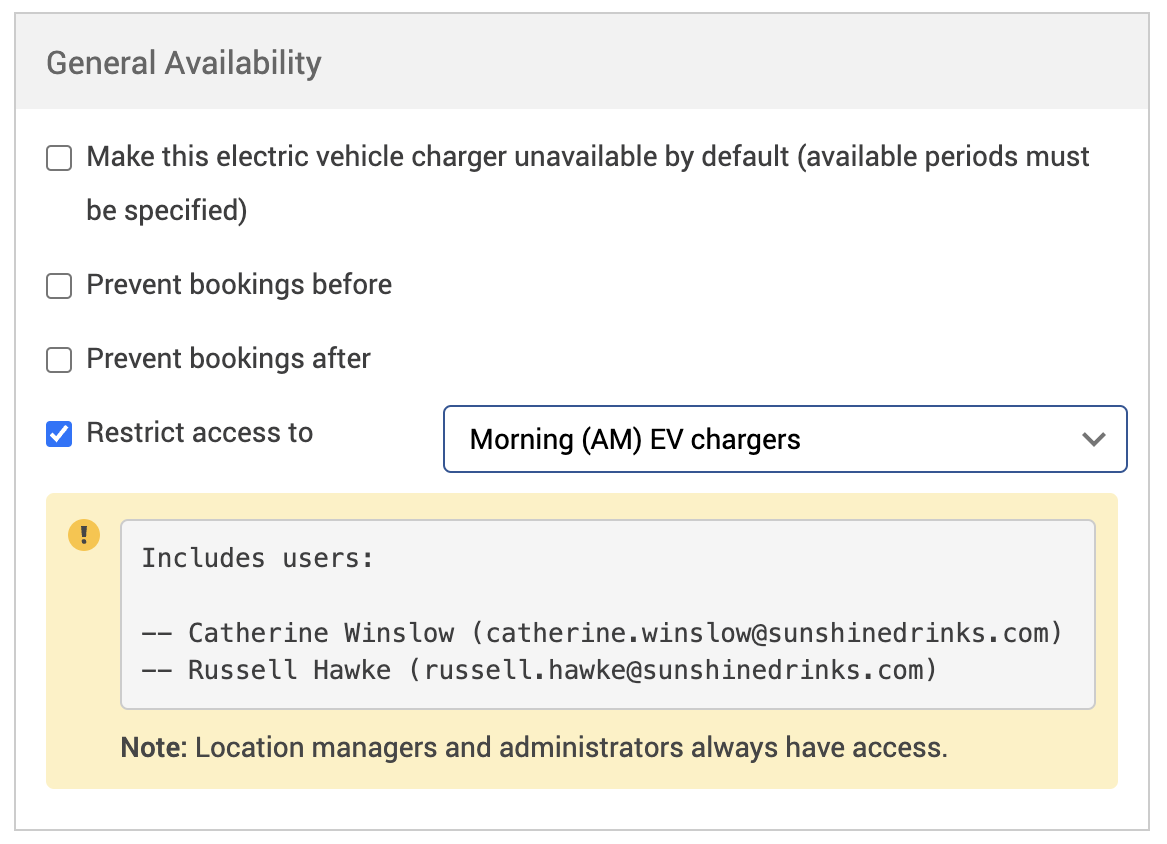This screenshot has height=844, width=1167.
Task: Click the 'Includes users:' heading text
Action: [257, 558]
